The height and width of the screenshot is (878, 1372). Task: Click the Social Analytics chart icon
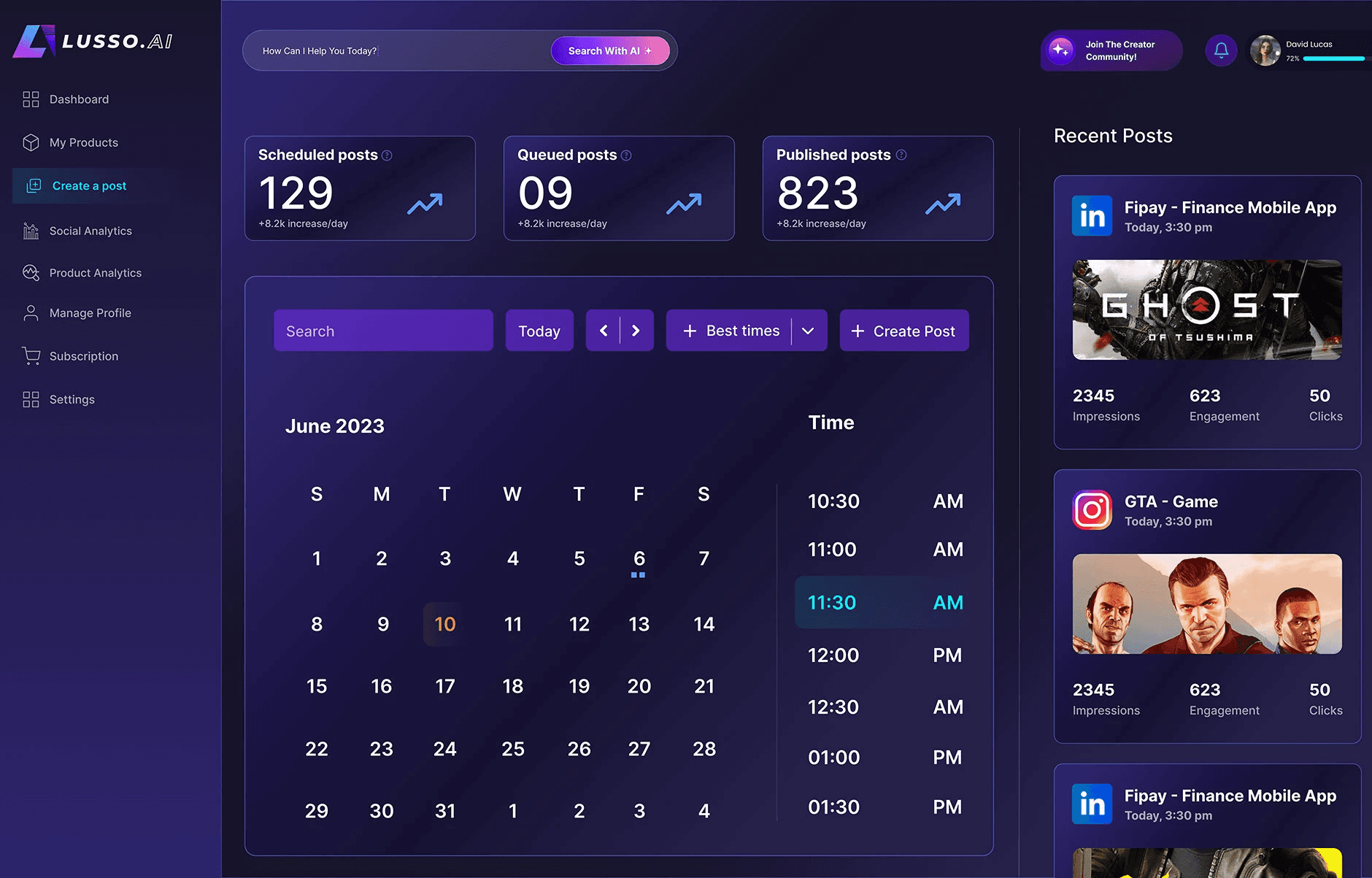click(31, 231)
